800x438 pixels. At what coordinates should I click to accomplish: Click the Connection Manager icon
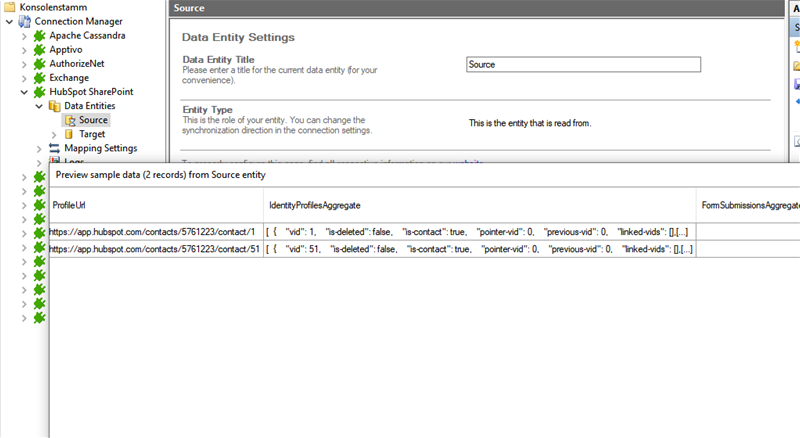click(25, 21)
